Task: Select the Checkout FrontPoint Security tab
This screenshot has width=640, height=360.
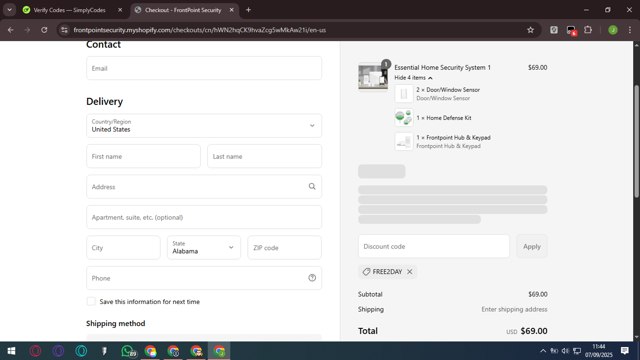Action: click(x=183, y=10)
